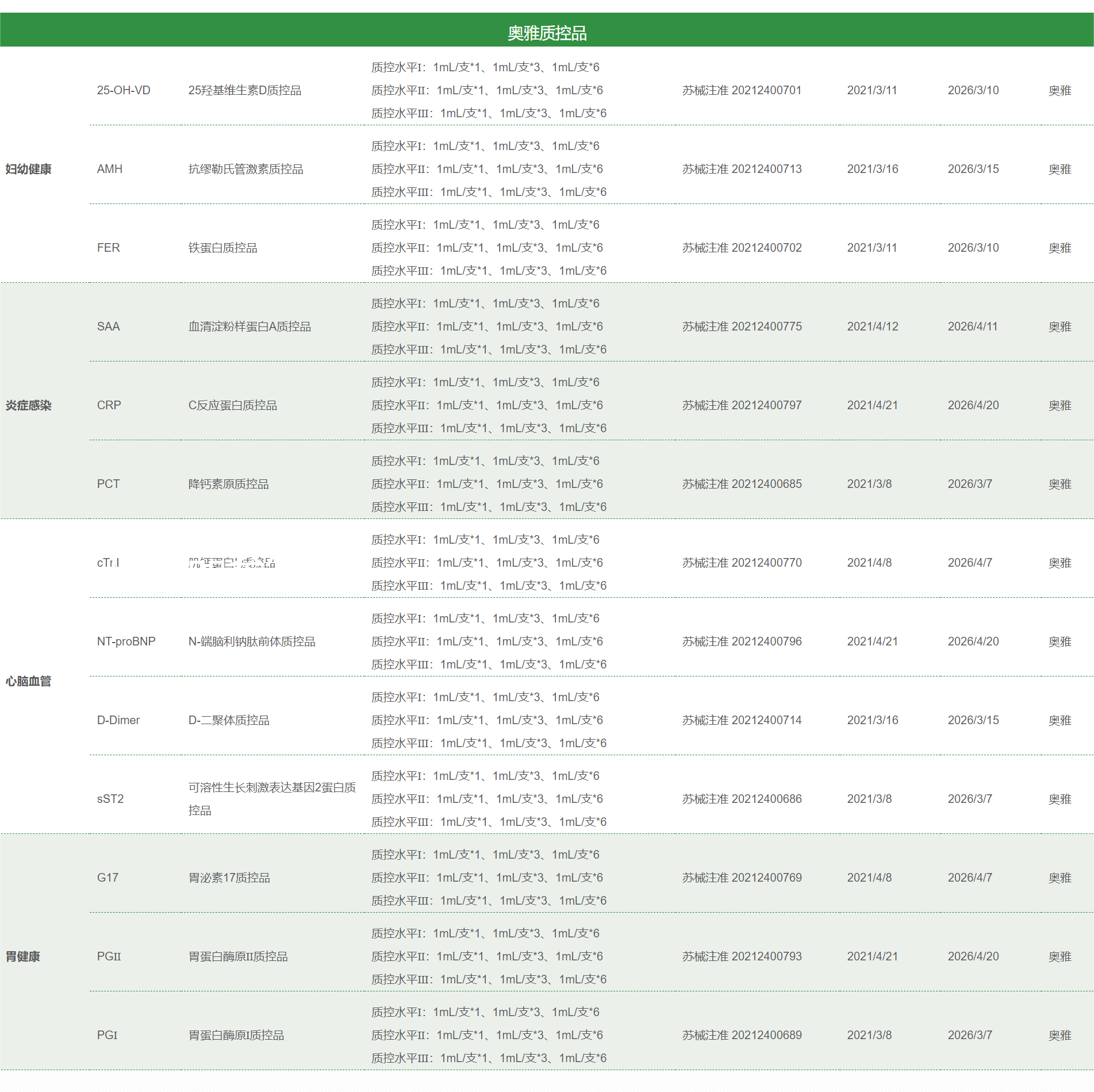Image resolution: width=1094 pixels, height=1092 pixels.
Task: Select the 25-OH-VD product code
Action: tap(124, 90)
